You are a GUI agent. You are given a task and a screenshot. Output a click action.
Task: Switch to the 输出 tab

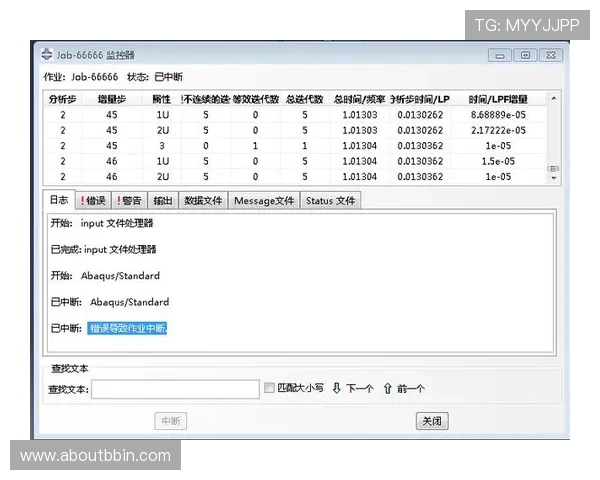(x=163, y=201)
